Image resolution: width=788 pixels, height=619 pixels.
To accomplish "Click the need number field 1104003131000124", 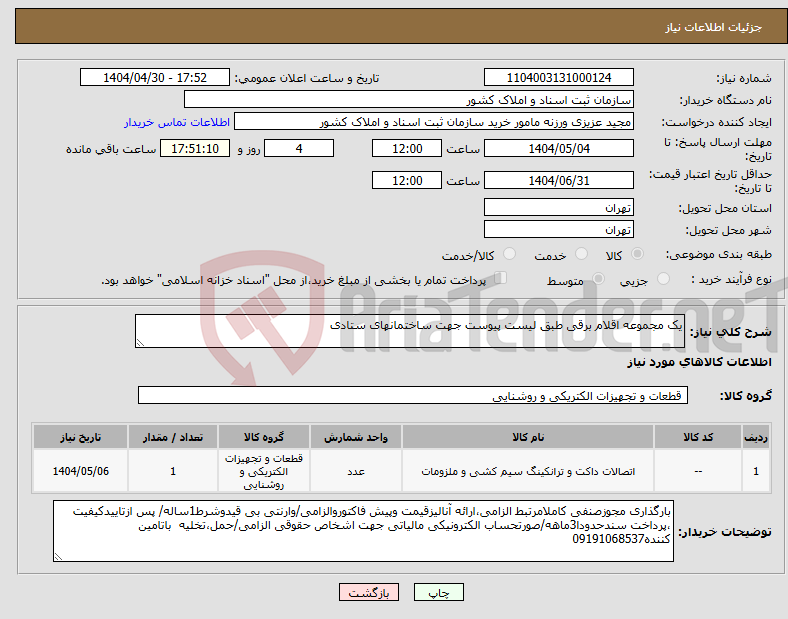I will pyautogui.click(x=558, y=78).
